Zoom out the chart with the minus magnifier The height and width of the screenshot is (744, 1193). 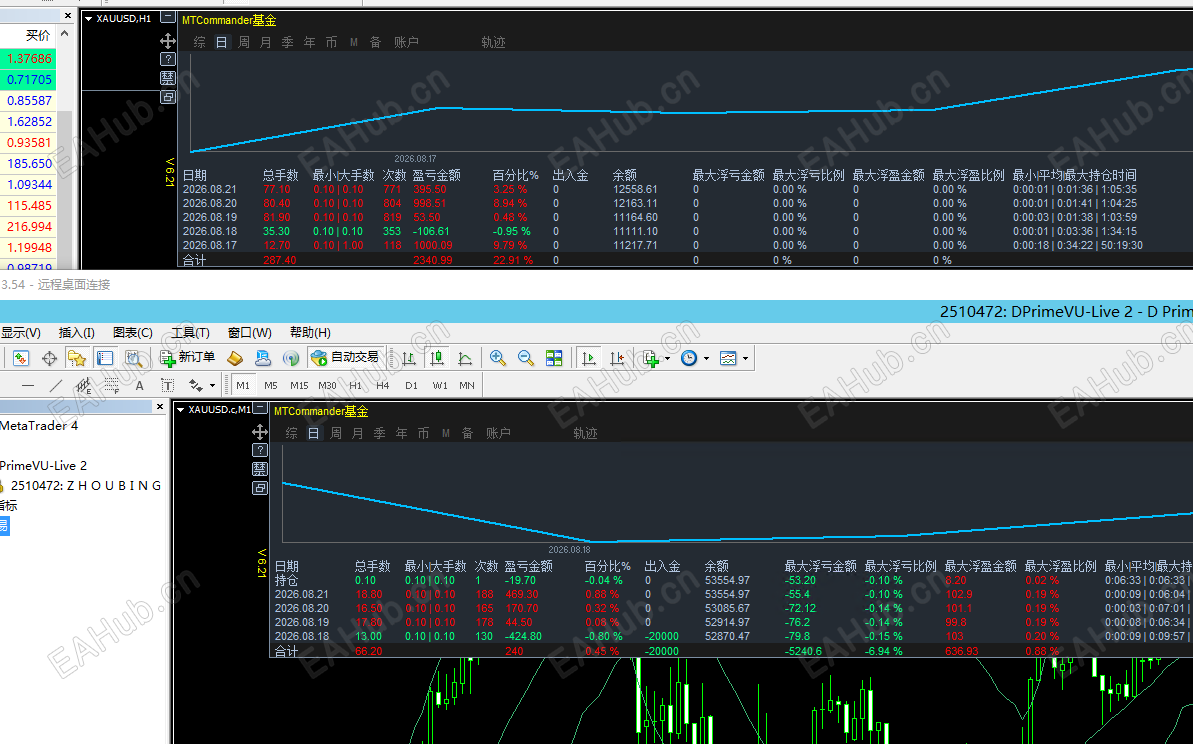tap(526, 358)
